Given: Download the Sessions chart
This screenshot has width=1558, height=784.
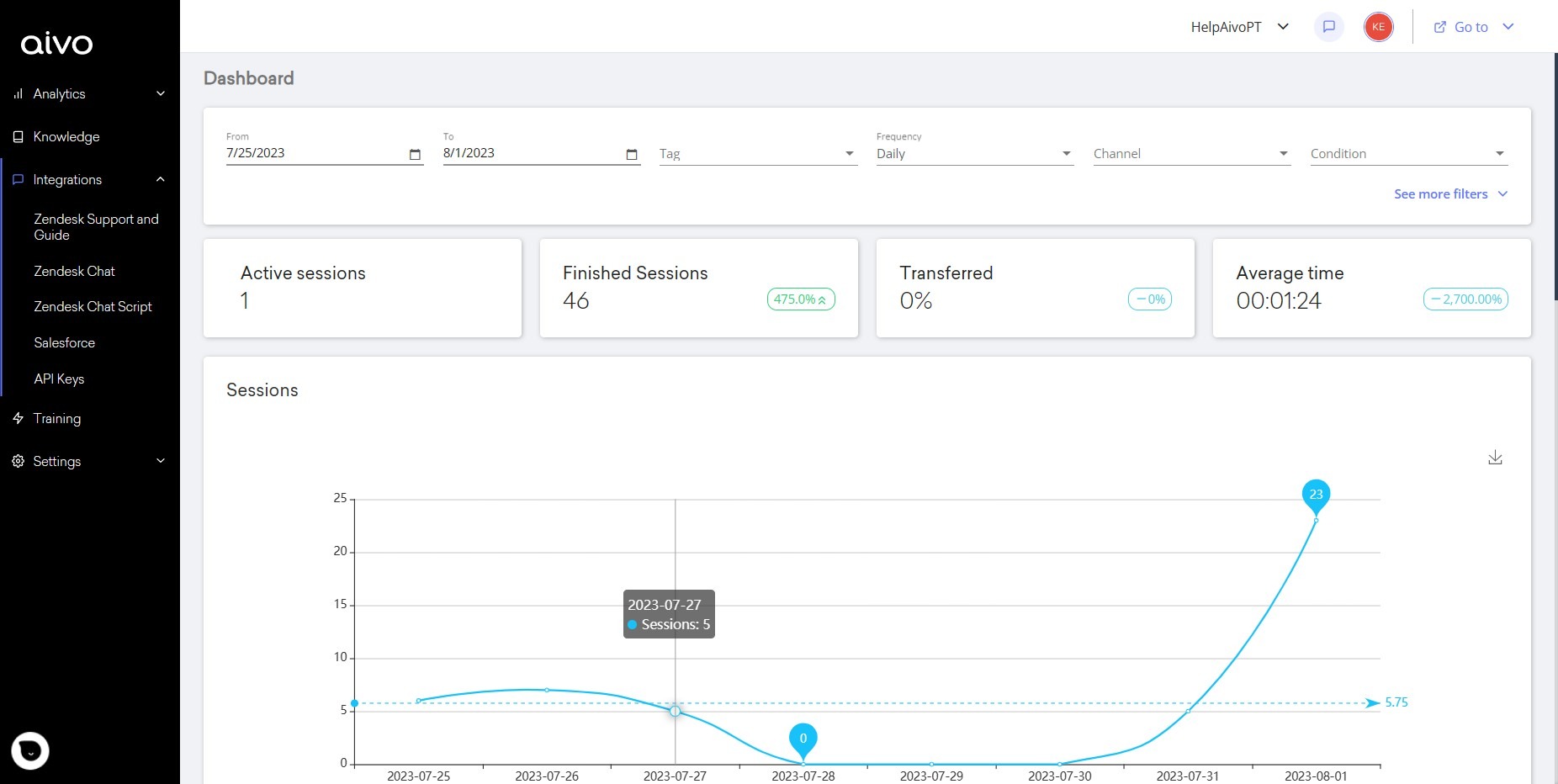Looking at the screenshot, I should click(x=1495, y=458).
